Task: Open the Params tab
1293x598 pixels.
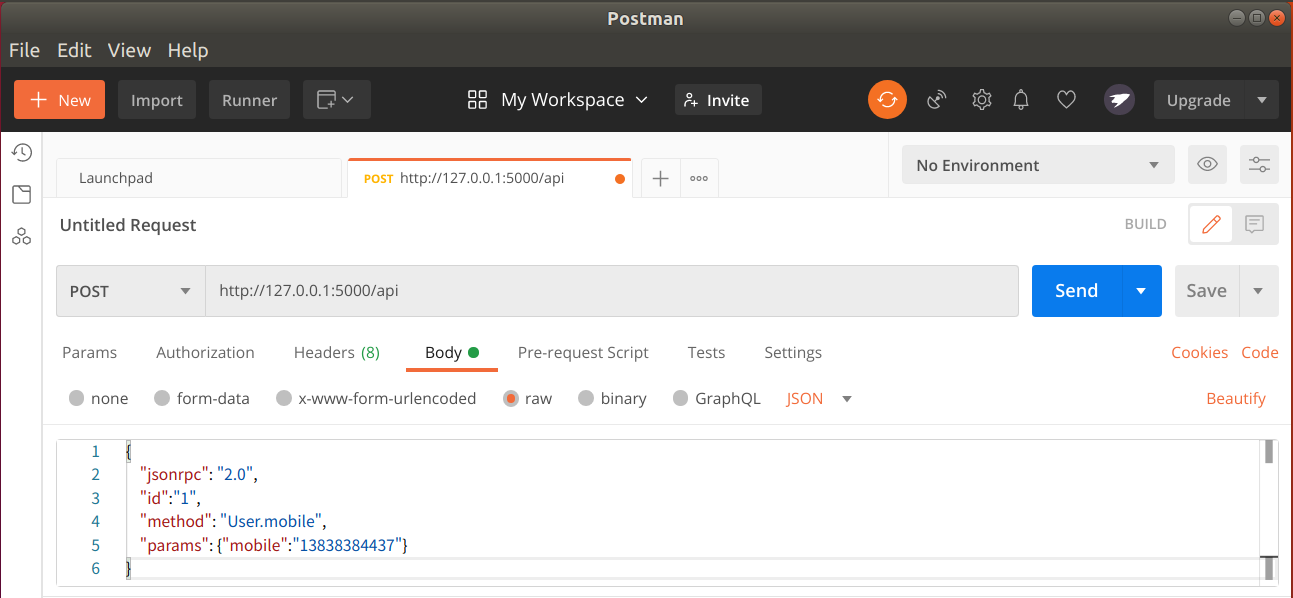Action: (90, 352)
